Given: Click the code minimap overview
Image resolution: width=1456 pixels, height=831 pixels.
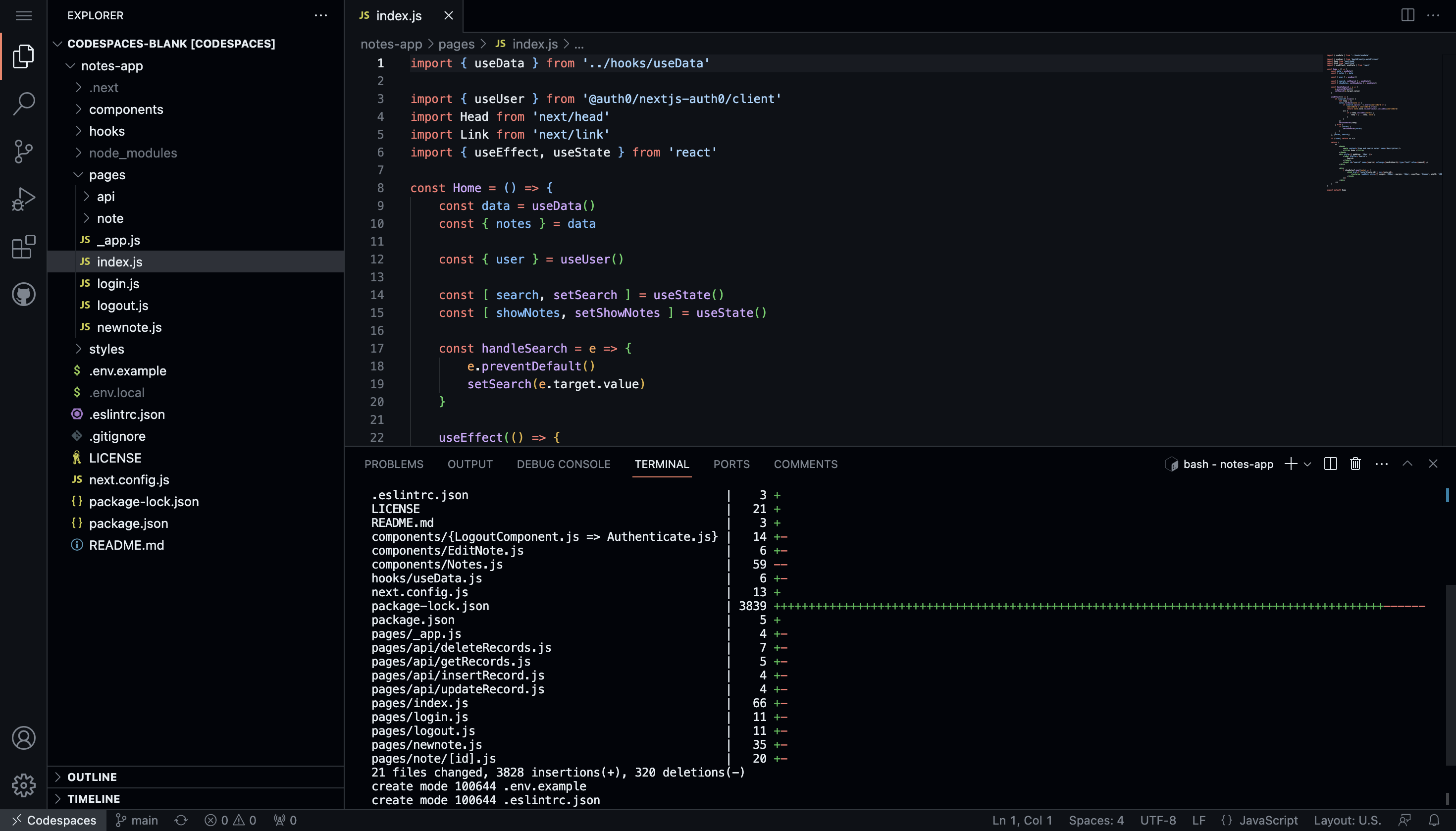Looking at the screenshot, I should coord(1384,123).
